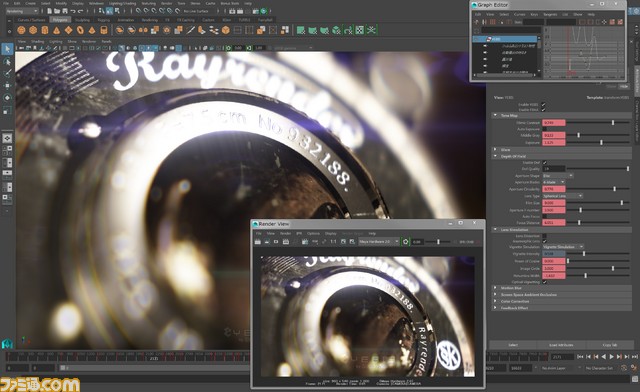
Task: Click the Exposure slider
Action: (x=598, y=143)
